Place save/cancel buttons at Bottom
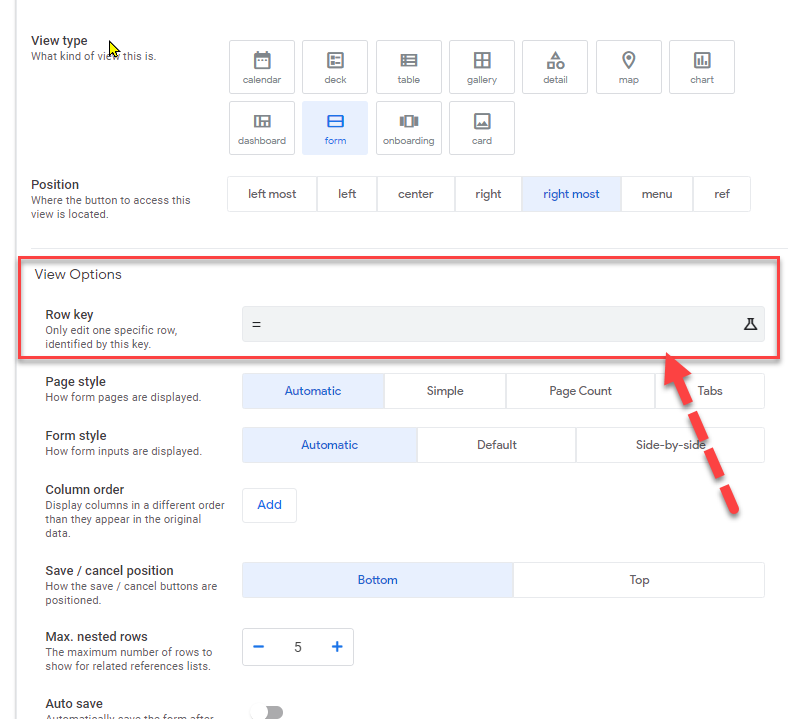The height and width of the screenshot is (719, 788). click(x=377, y=580)
